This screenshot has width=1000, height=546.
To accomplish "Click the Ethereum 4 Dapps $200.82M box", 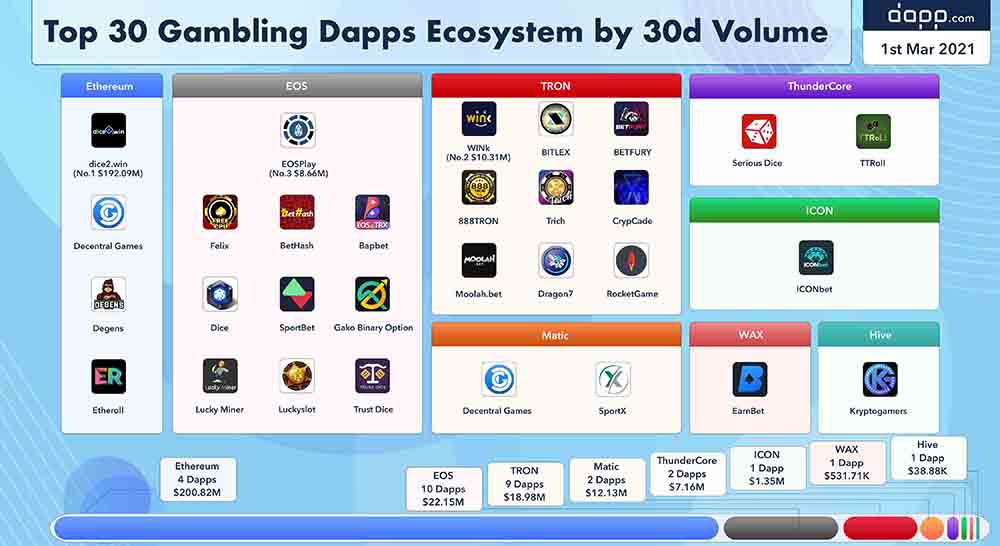I will [198, 479].
